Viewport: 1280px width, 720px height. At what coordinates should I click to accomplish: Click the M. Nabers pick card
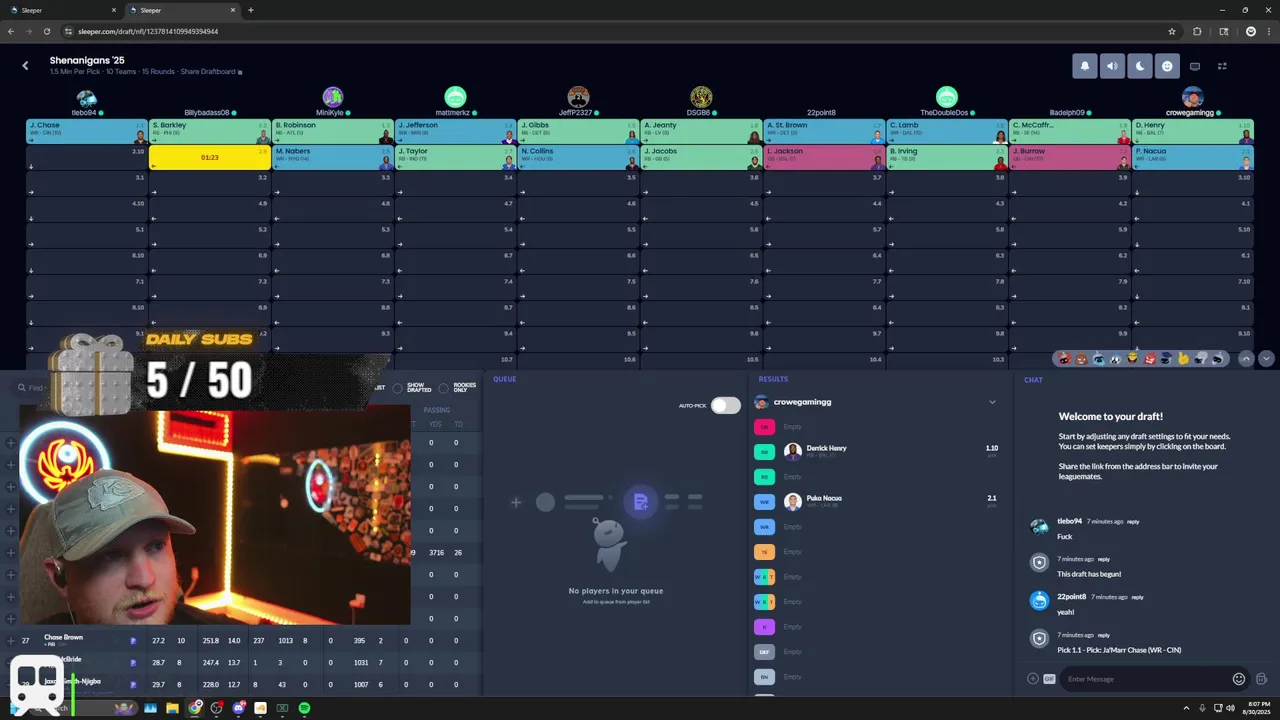333,157
